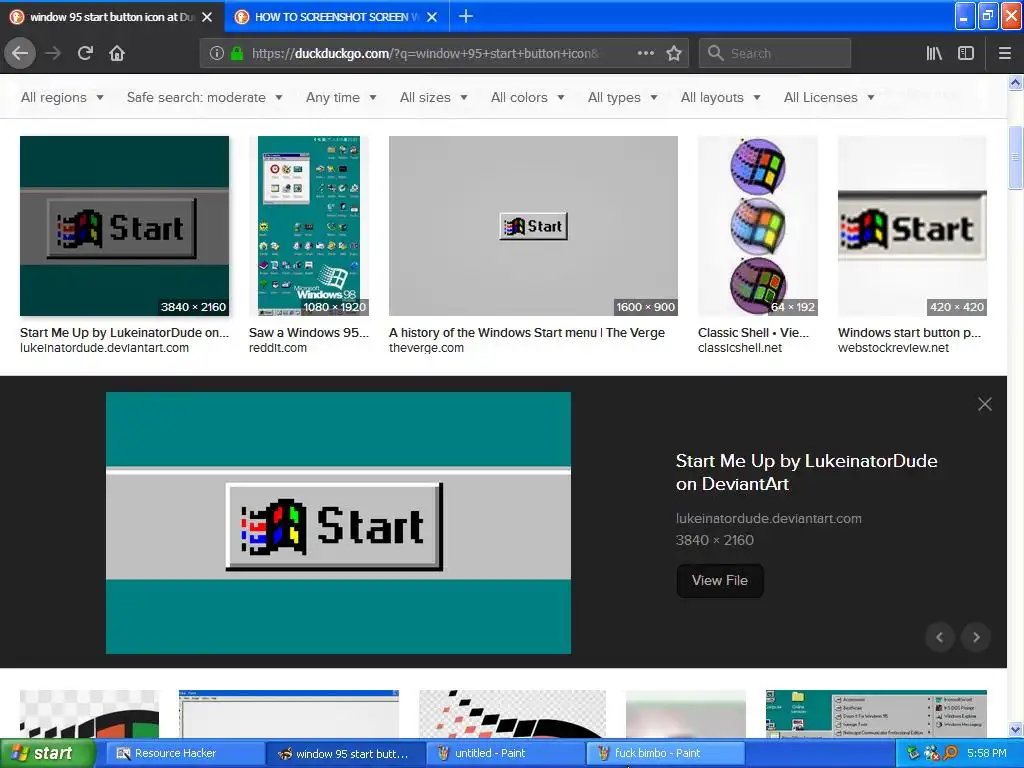Click the large Start button preview image
Image resolution: width=1024 pixels, height=768 pixels.
click(x=338, y=523)
